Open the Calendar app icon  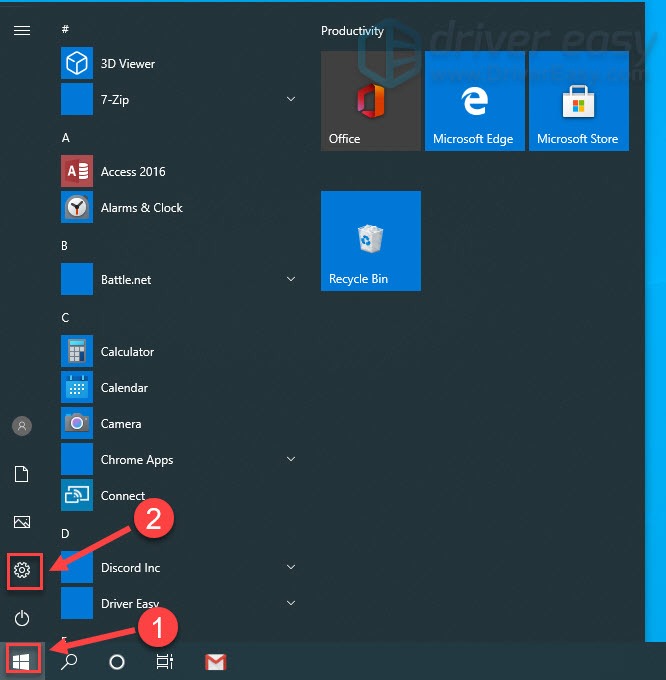(77, 387)
